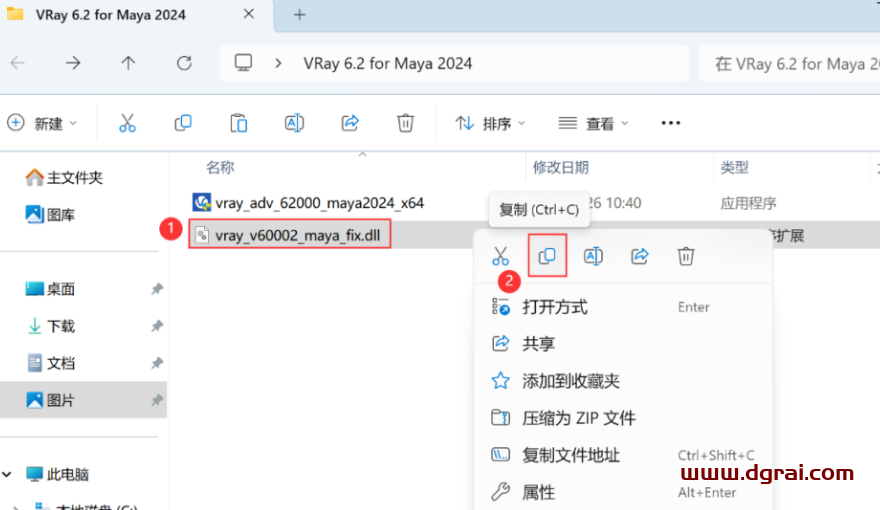
Task: Select file vray_v60002_maya_fix.dll
Action: click(x=290, y=235)
